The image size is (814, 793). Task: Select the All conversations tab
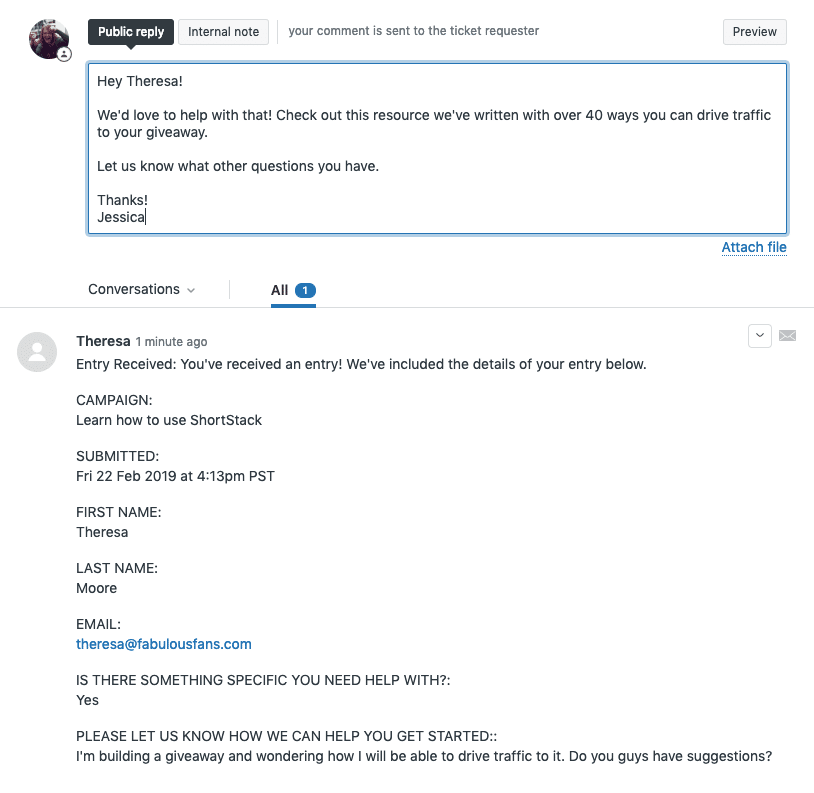(x=280, y=290)
